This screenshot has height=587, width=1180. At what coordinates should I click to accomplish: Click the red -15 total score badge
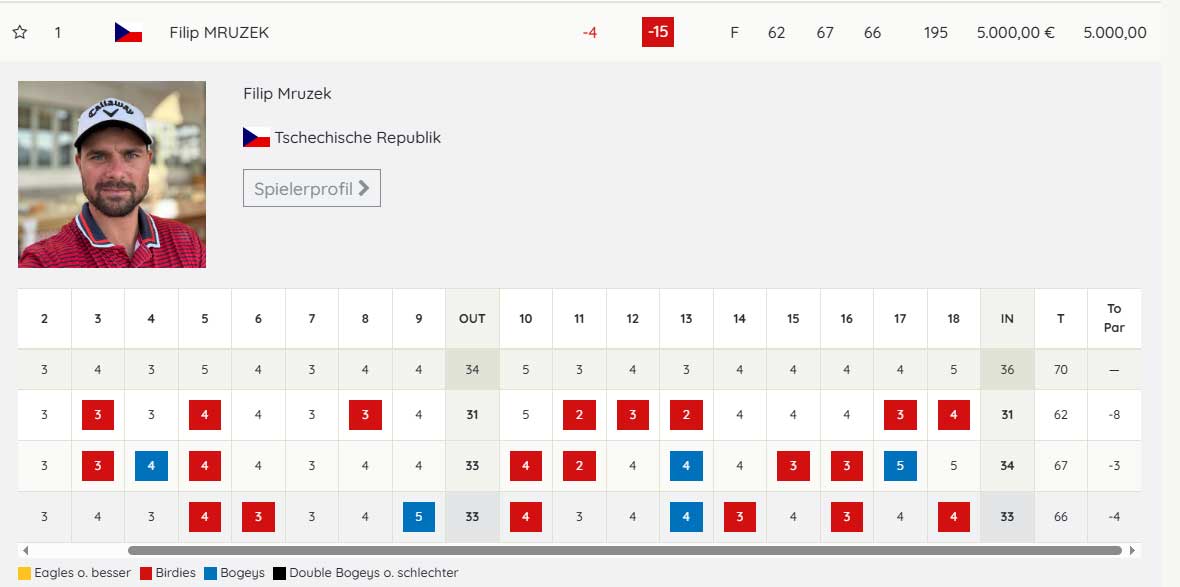tap(657, 32)
